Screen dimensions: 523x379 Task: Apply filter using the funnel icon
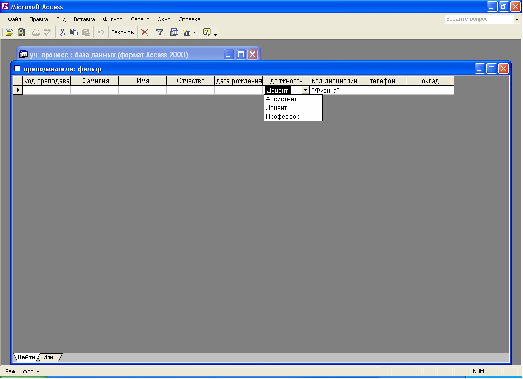pyautogui.click(x=159, y=32)
